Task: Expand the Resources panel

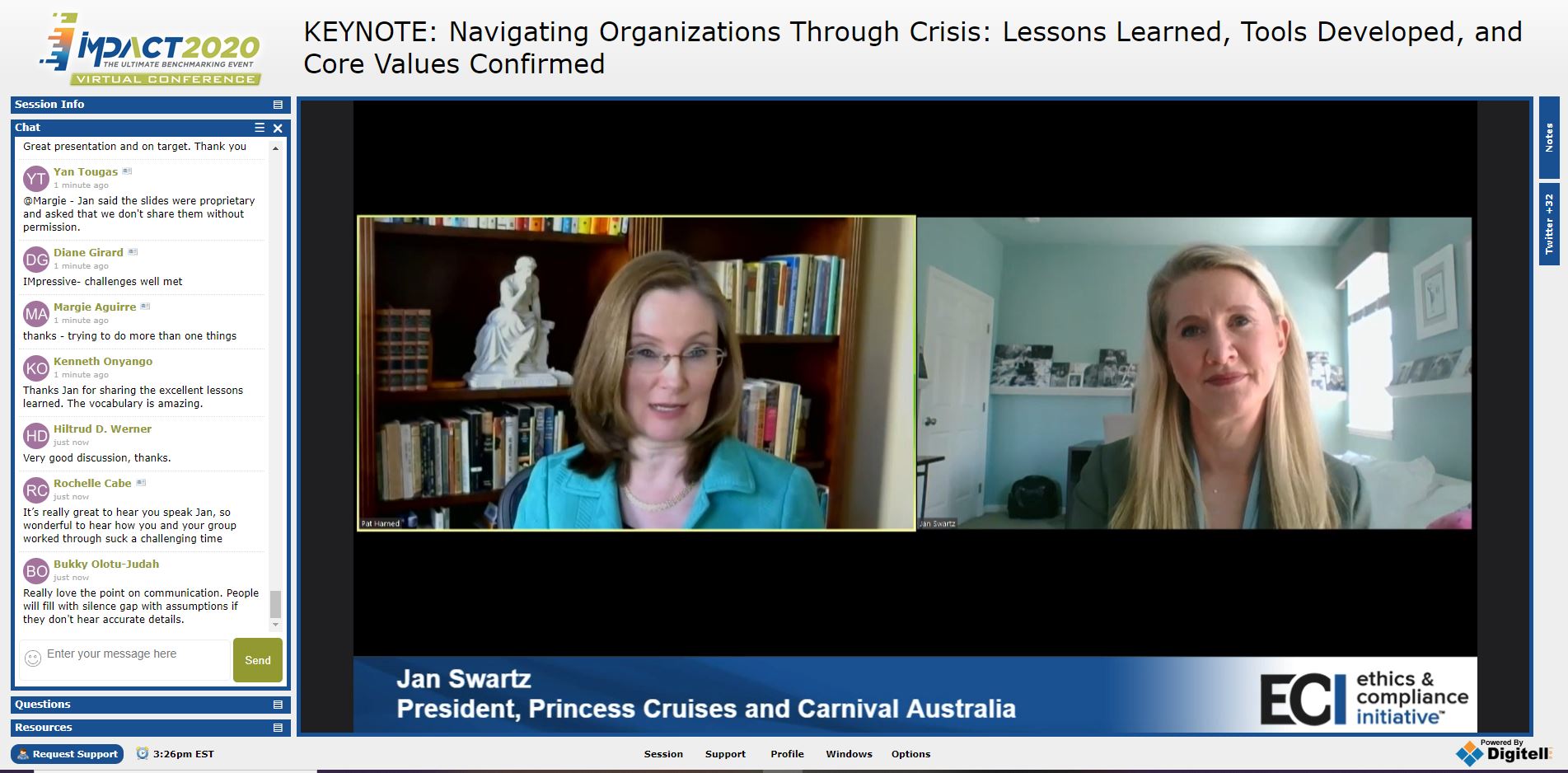Action: click(278, 728)
